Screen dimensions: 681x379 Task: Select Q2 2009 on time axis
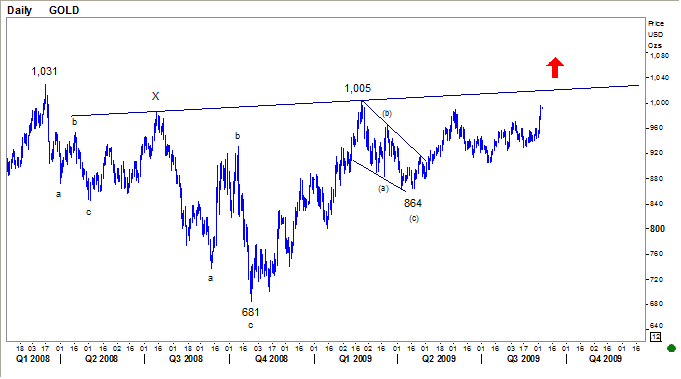coord(439,359)
